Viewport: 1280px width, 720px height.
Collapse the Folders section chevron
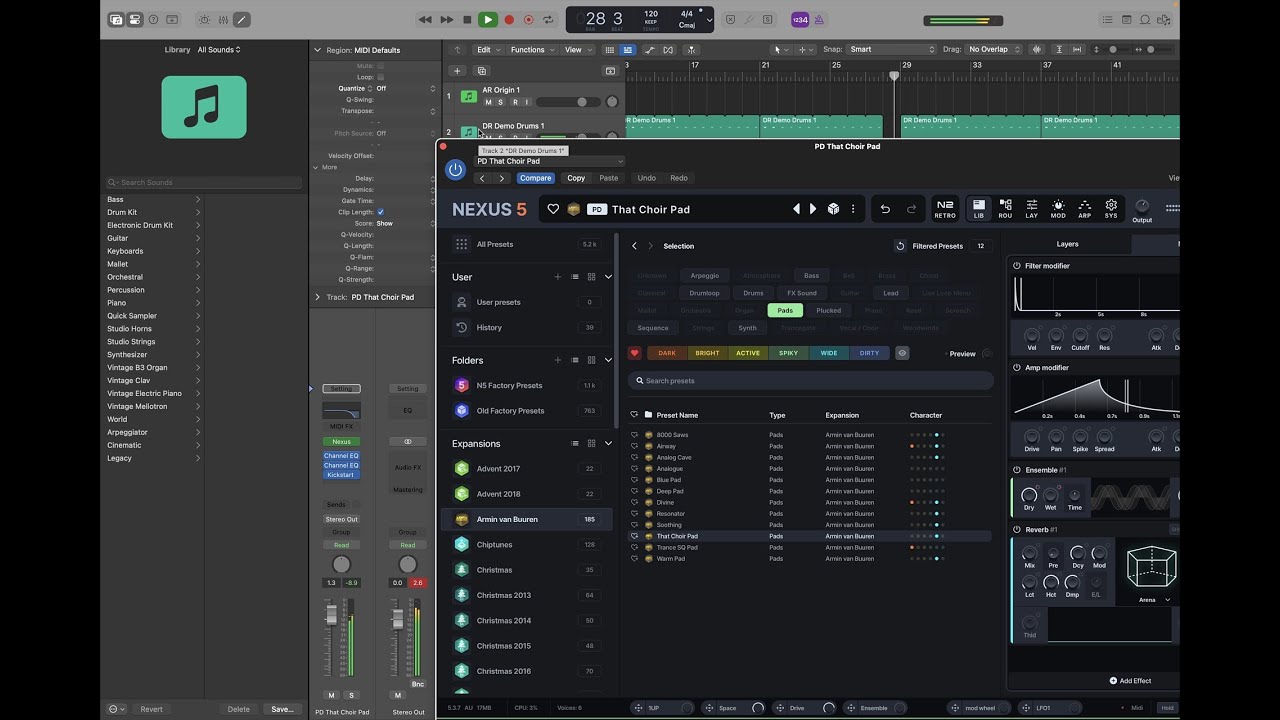pos(608,360)
